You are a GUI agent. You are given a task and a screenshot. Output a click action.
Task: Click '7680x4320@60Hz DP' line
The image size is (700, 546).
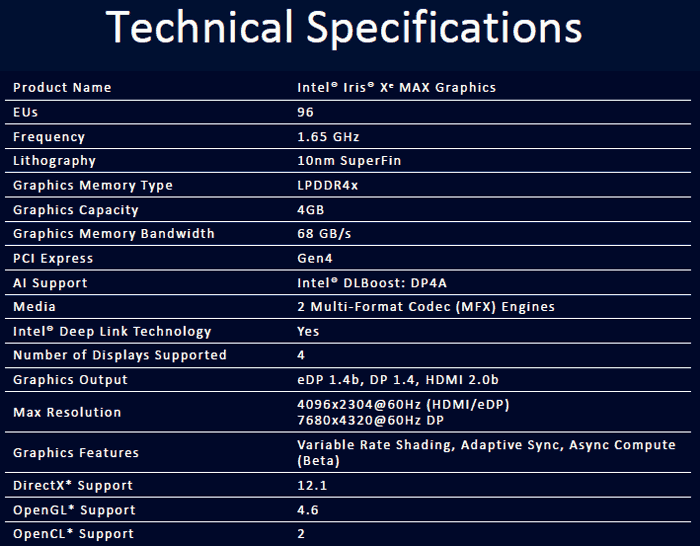pyautogui.click(x=371, y=421)
